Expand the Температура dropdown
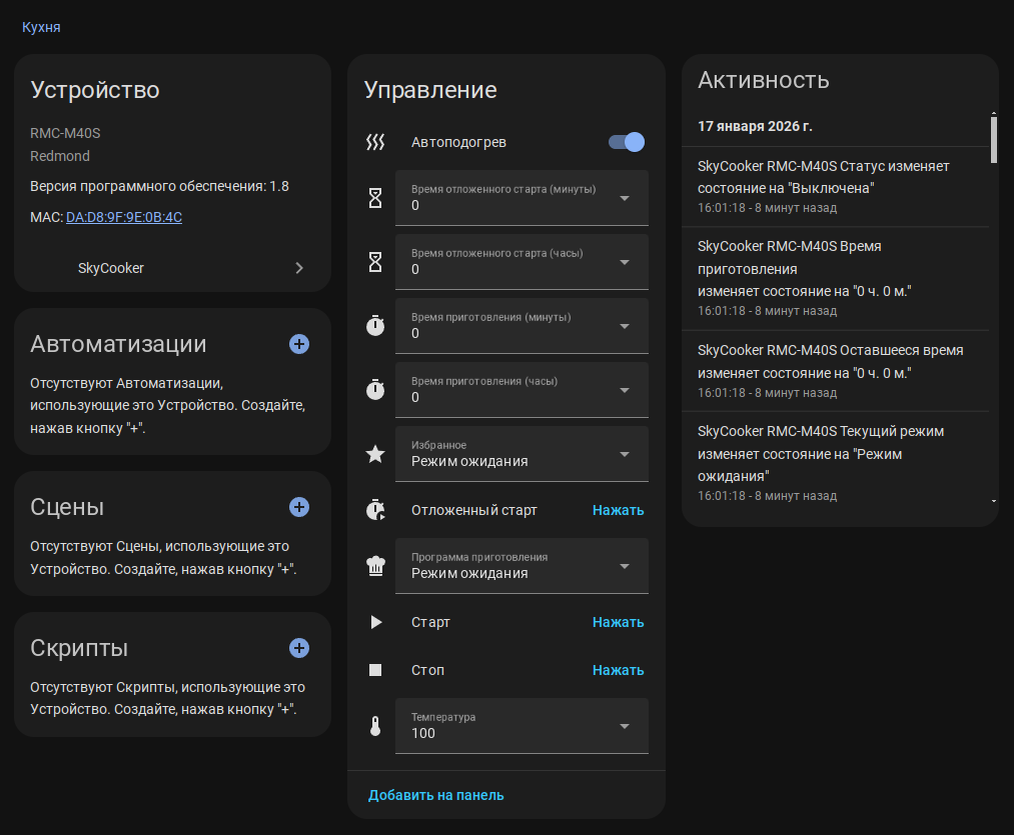1014x835 pixels. point(521,726)
